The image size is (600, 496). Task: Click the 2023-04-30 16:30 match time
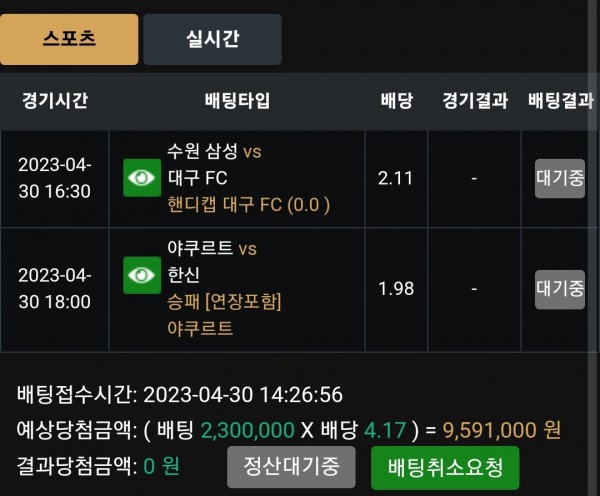coord(55,178)
